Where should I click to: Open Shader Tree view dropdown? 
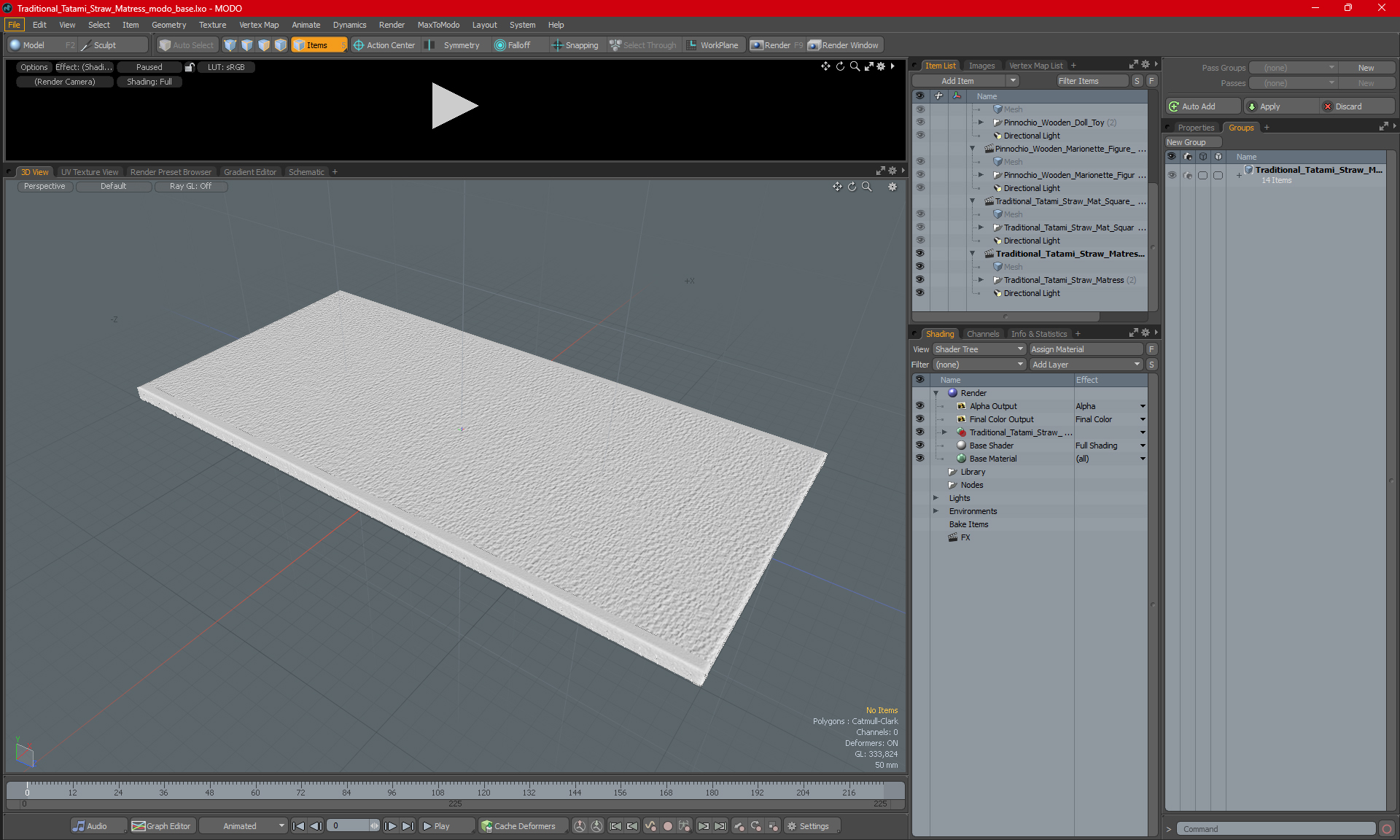pyautogui.click(x=979, y=349)
